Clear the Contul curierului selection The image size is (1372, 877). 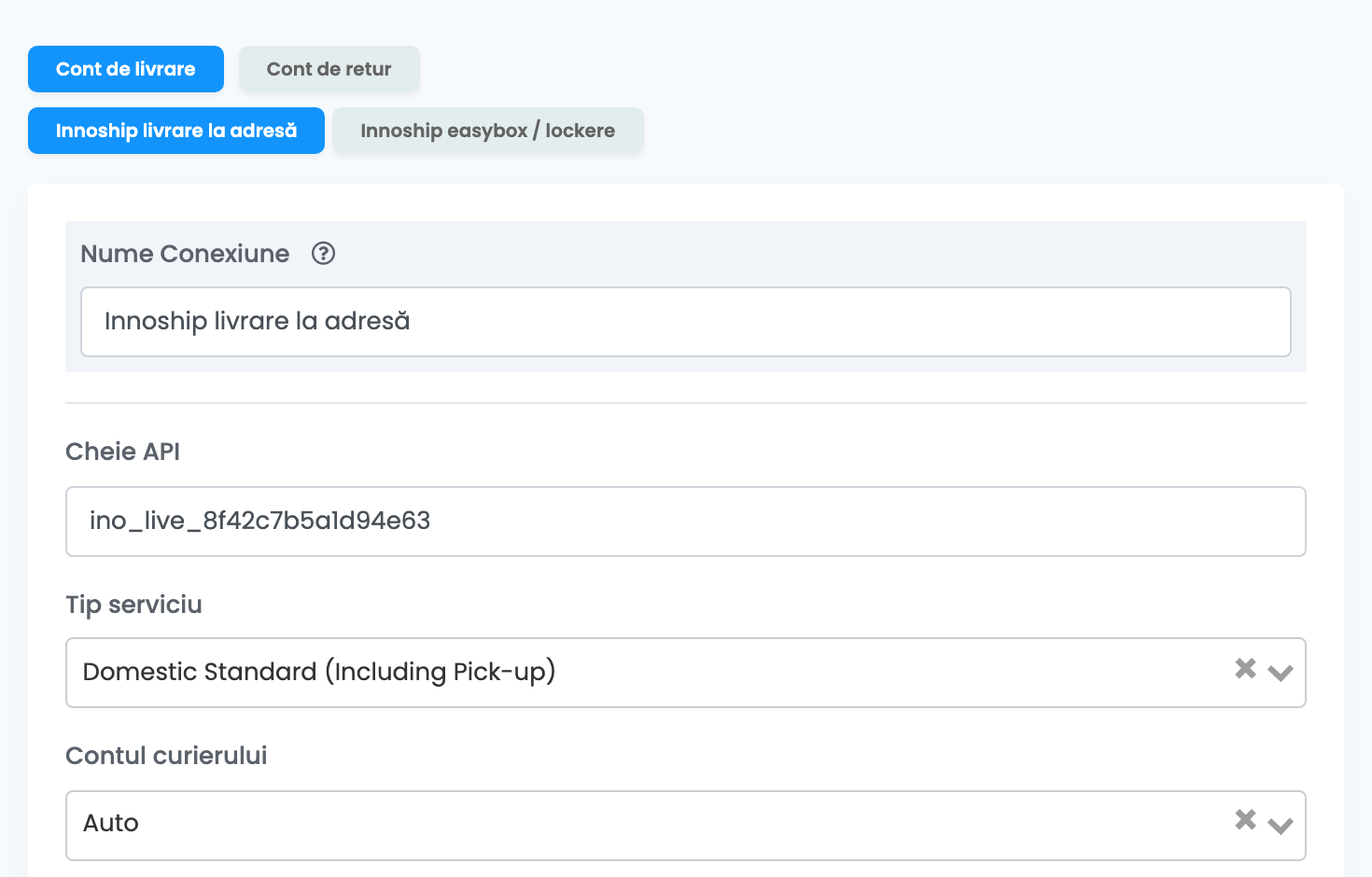click(x=1245, y=819)
